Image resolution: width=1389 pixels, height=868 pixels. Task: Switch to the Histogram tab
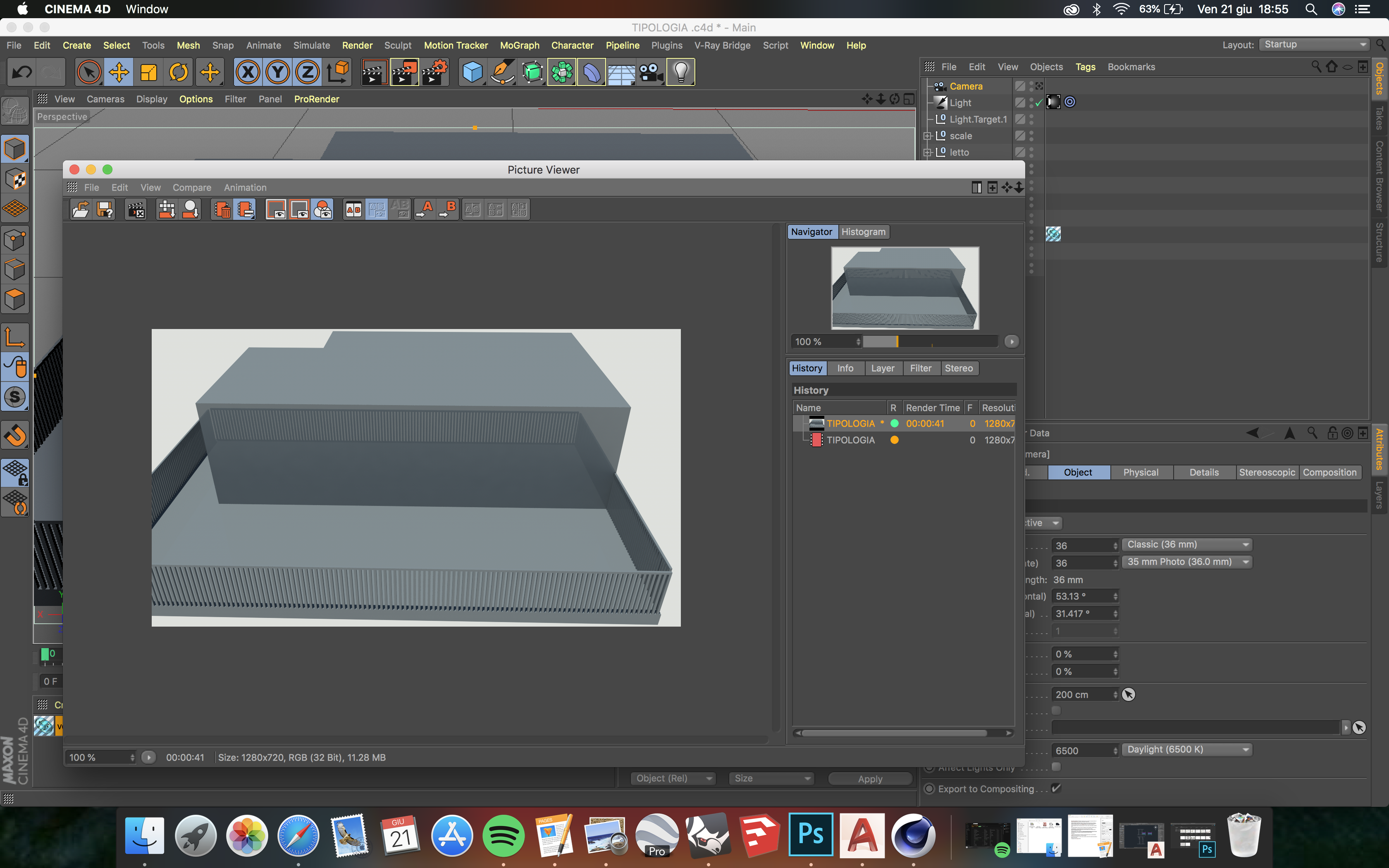point(863,232)
